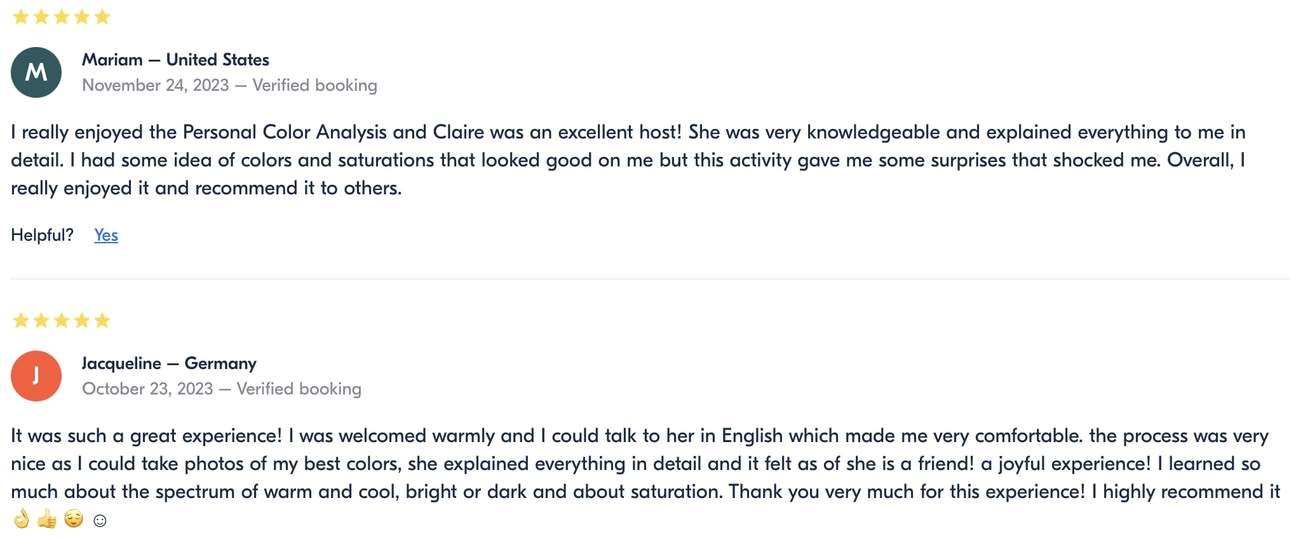Click Jacqueline's "J" avatar icon
The width and height of the screenshot is (1295, 538).
pyautogui.click(x=36, y=376)
